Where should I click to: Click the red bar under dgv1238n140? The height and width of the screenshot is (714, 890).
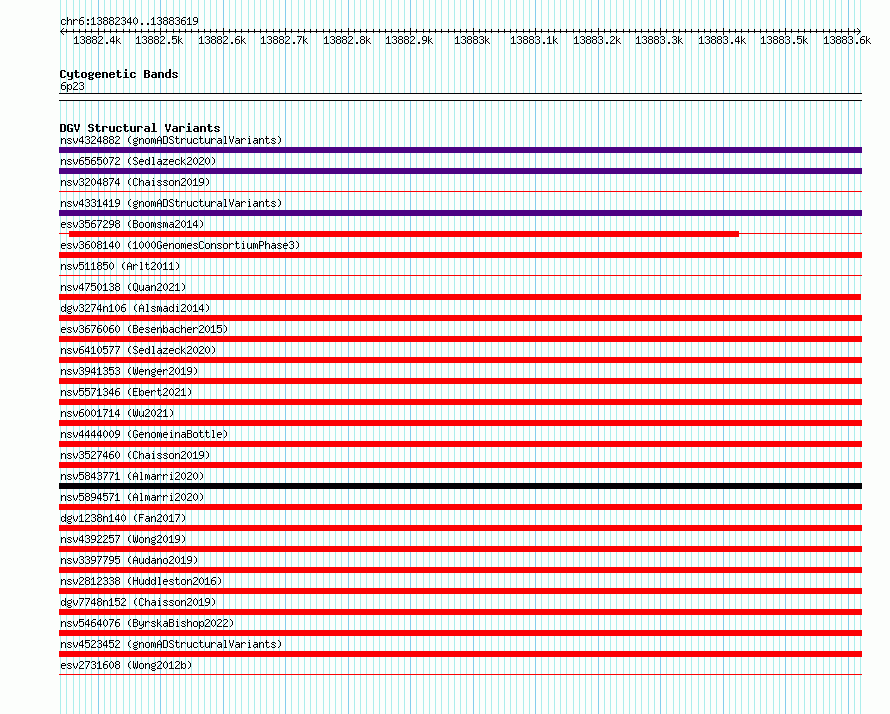coord(460,528)
